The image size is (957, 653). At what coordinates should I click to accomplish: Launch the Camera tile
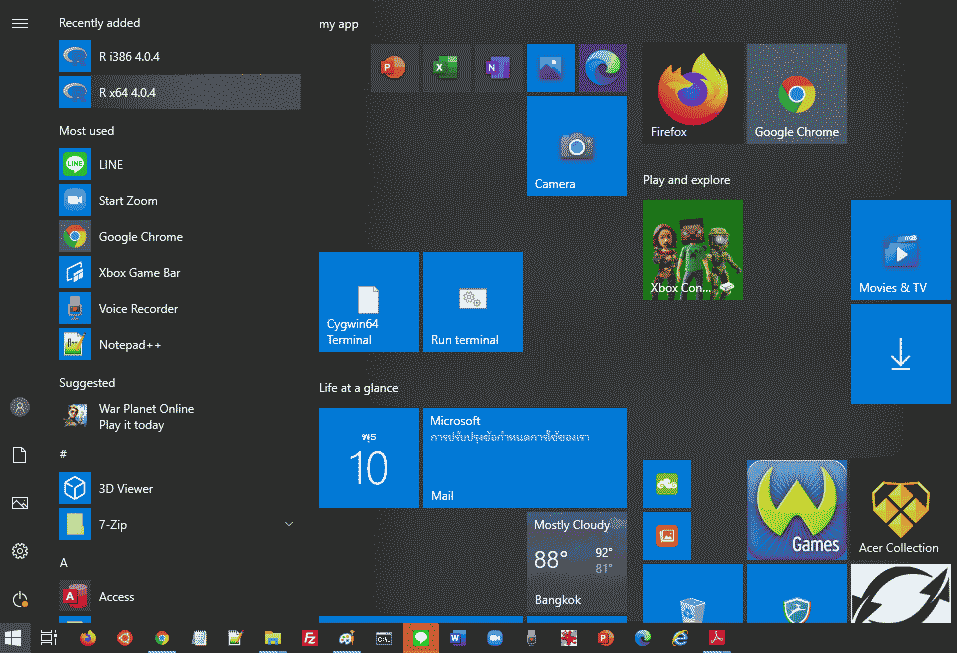[x=576, y=146]
